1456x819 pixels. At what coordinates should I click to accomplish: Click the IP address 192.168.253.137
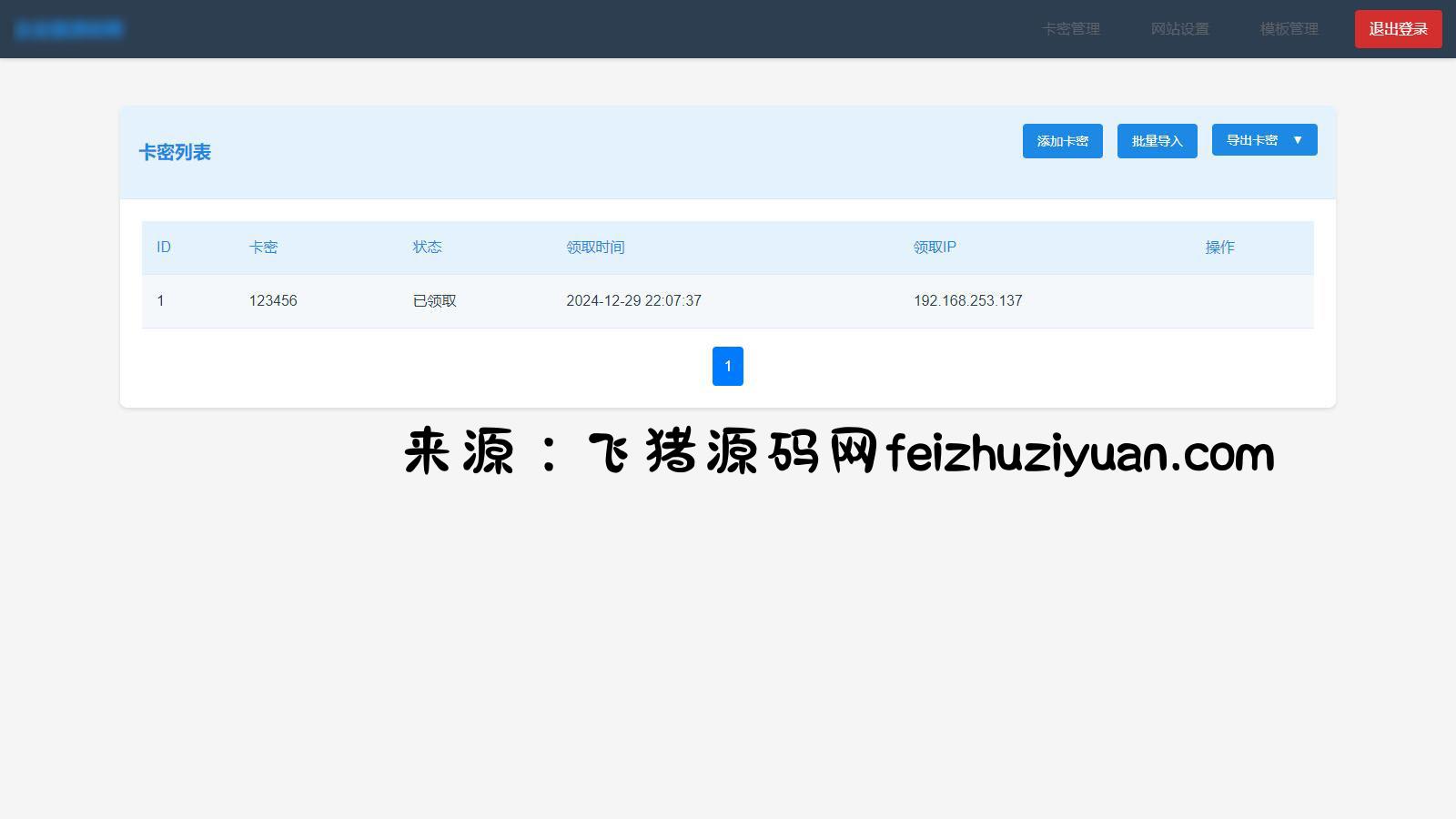[967, 301]
